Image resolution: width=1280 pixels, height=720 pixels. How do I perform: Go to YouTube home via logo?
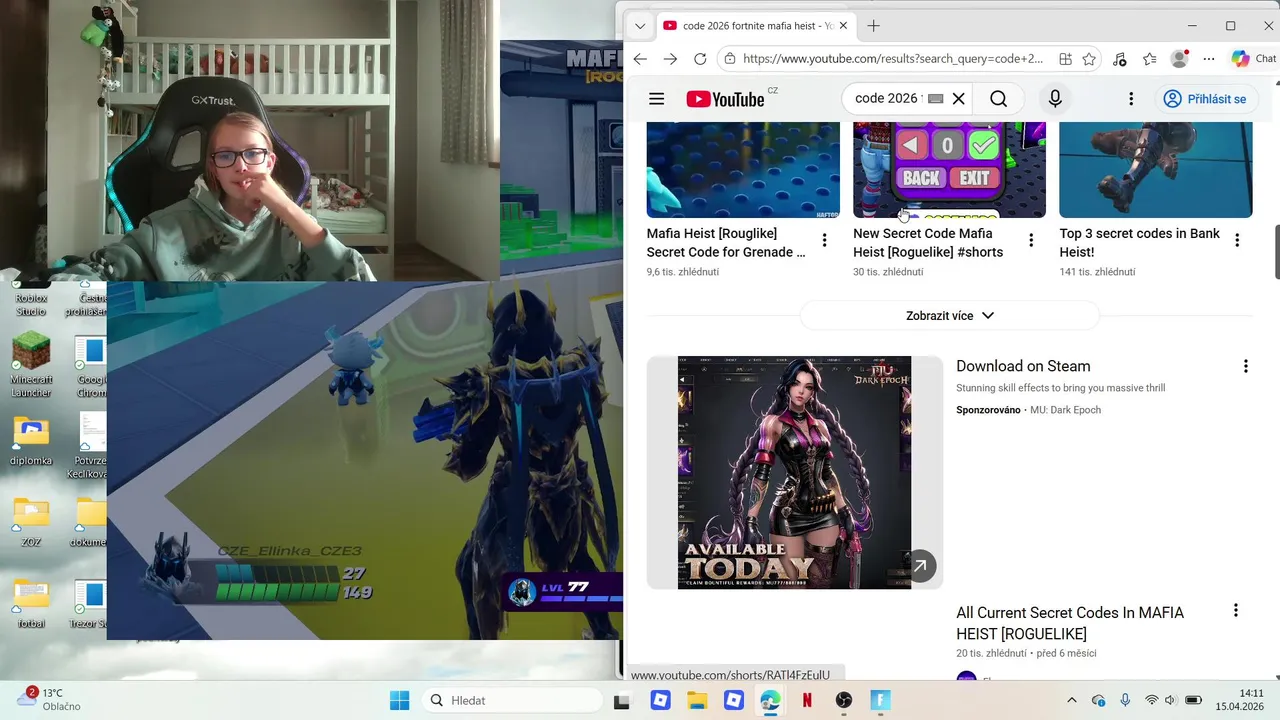tap(725, 99)
